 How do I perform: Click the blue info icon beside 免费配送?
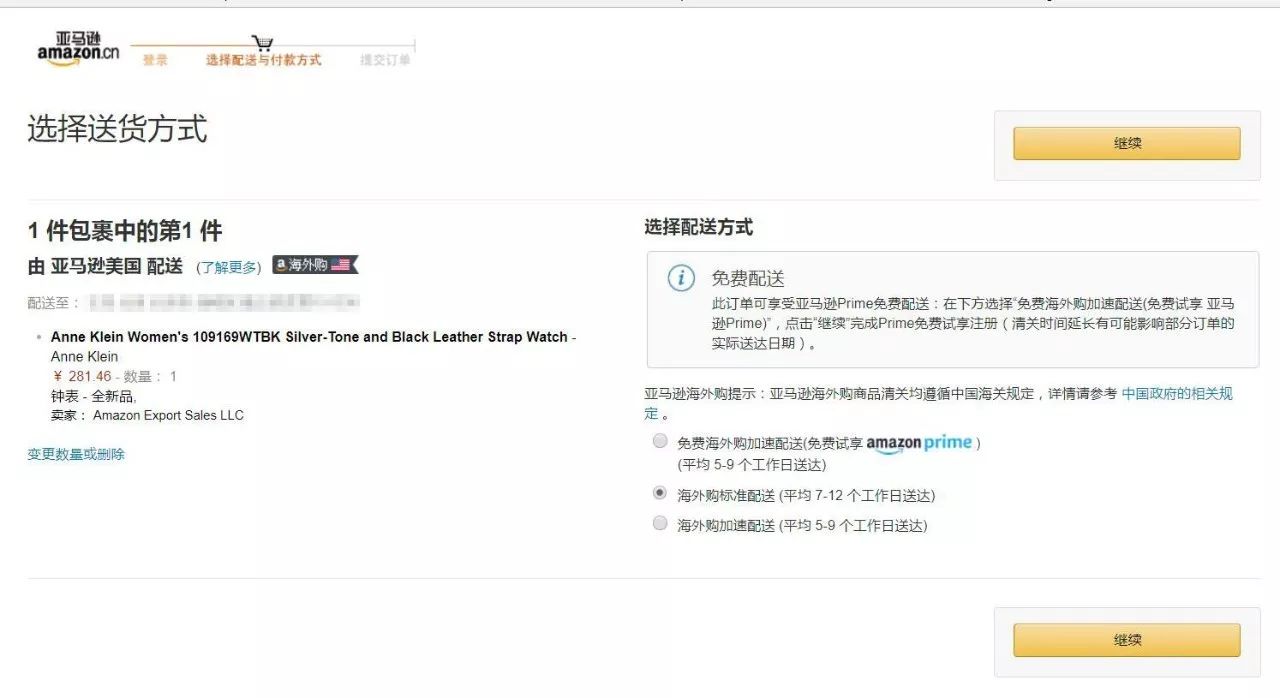coord(681,279)
